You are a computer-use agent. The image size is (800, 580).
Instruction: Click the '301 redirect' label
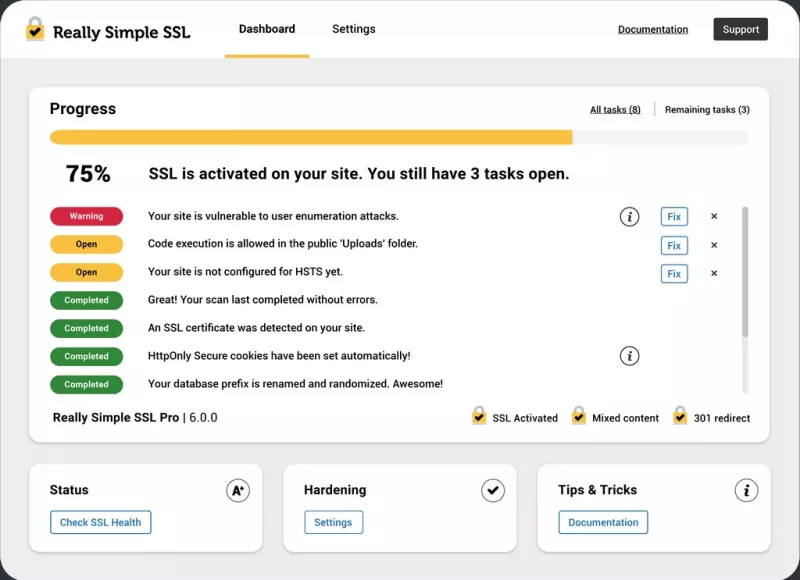(x=721, y=418)
